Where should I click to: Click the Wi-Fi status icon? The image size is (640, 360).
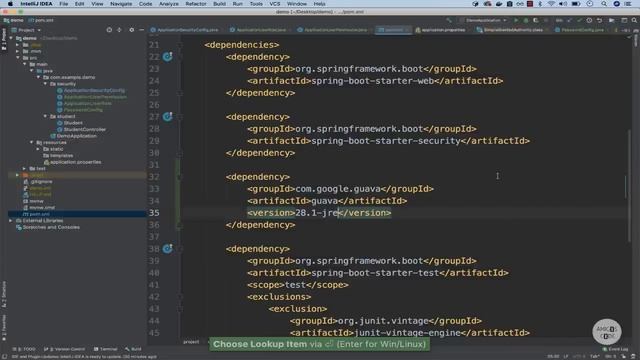[x=551, y=4]
